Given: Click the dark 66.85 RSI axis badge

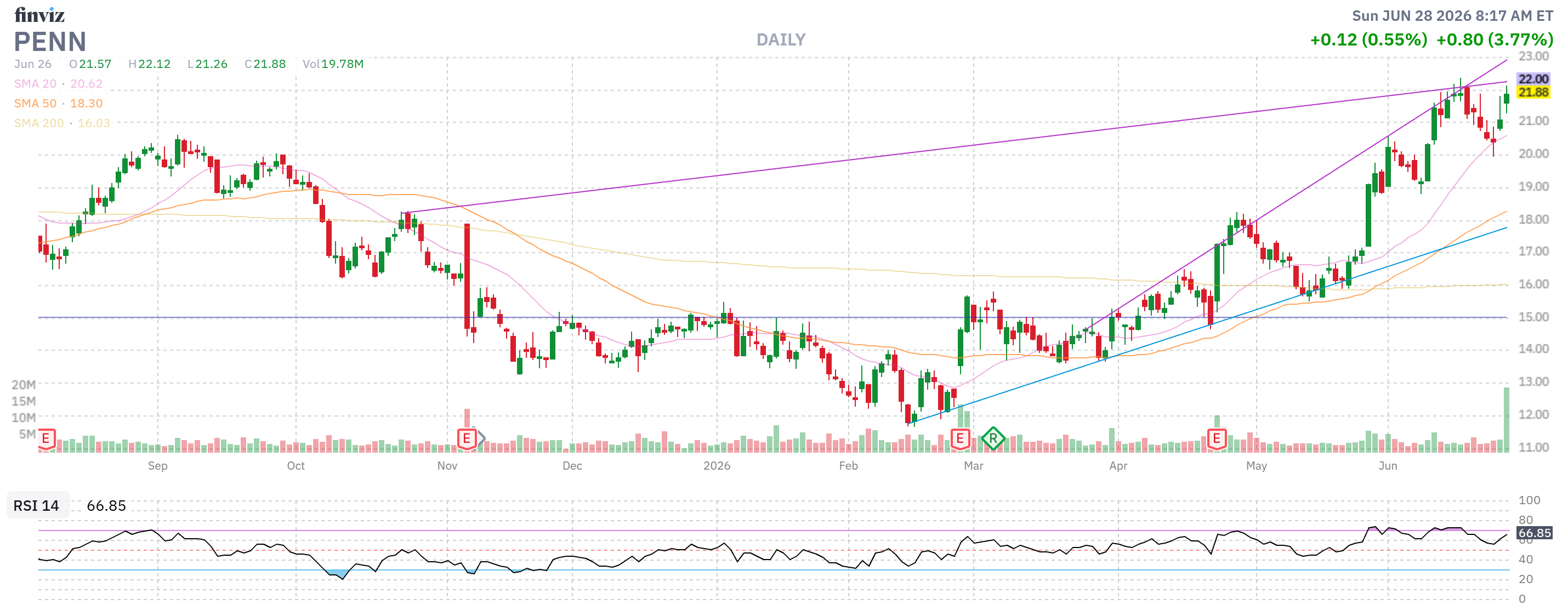Looking at the screenshot, I should [1534, 533].
